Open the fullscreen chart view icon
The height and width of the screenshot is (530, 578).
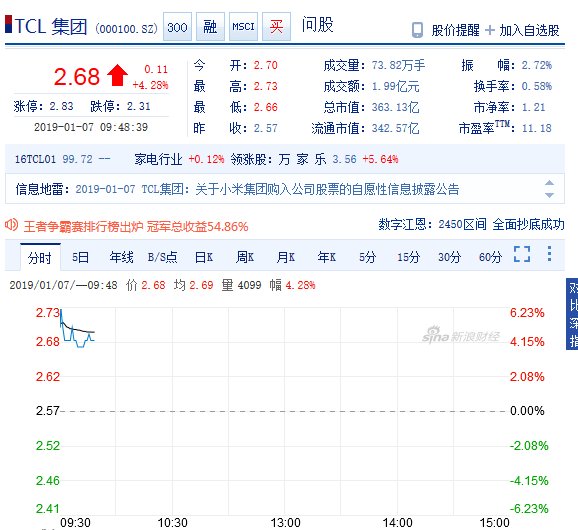point(522,254)
